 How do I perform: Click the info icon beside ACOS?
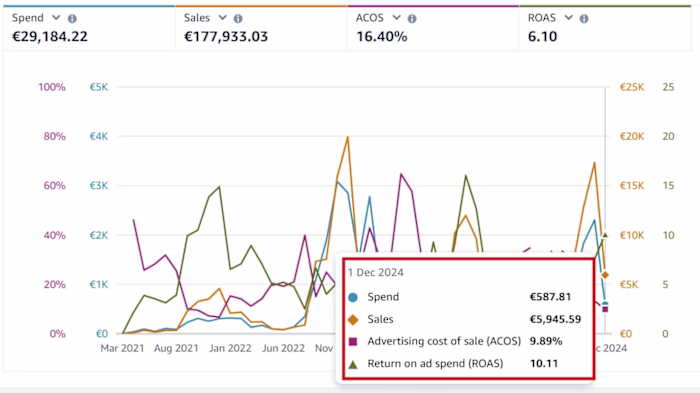pos(412,18)
